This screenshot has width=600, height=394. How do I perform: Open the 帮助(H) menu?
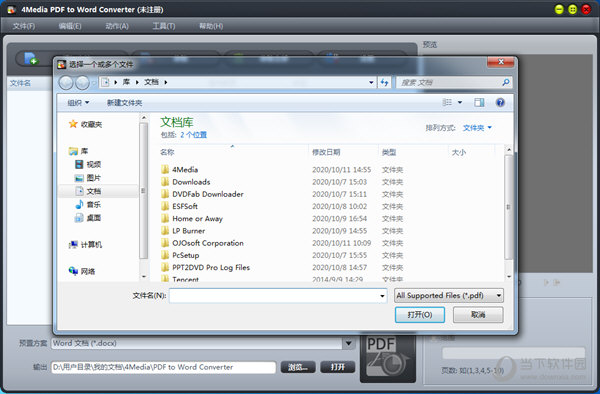[x=211, y=26]
